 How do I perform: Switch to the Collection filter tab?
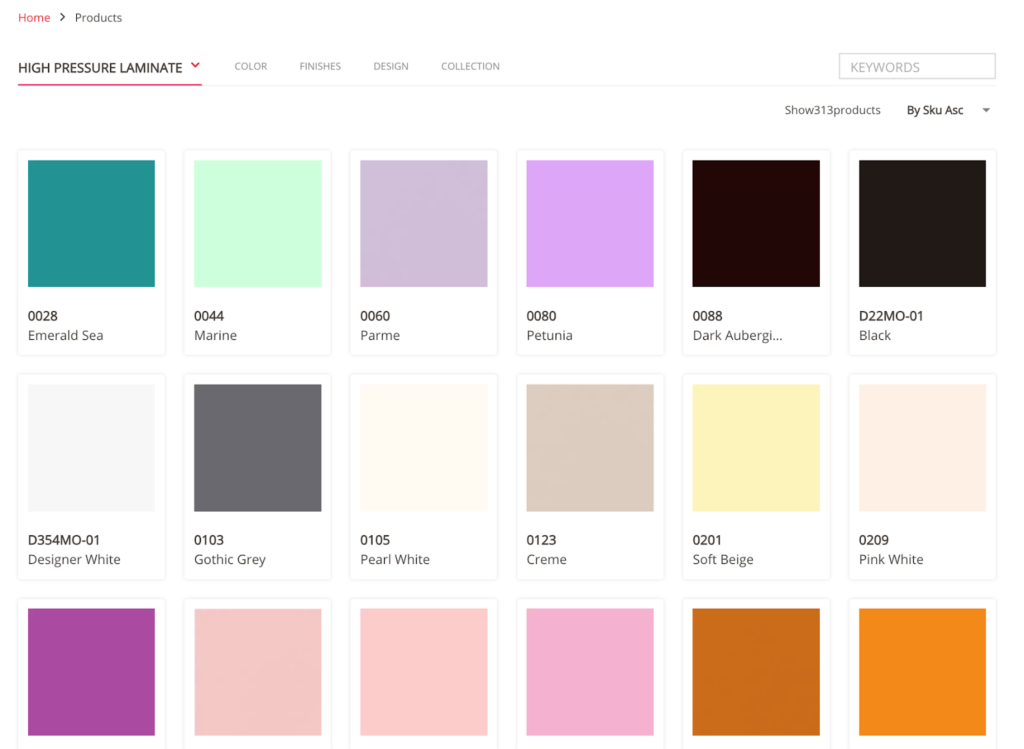coord(470,67)
